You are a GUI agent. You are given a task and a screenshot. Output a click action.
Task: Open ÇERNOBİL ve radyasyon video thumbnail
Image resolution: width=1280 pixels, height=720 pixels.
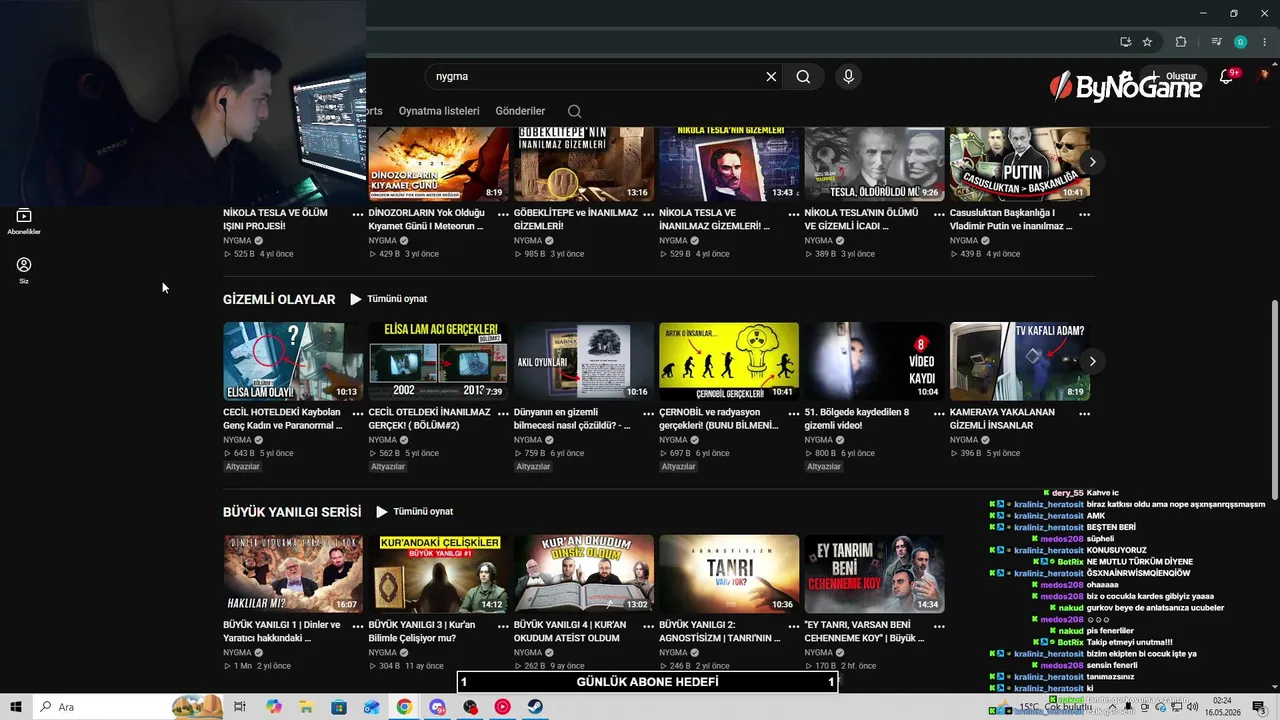click(x=729, y=361)
